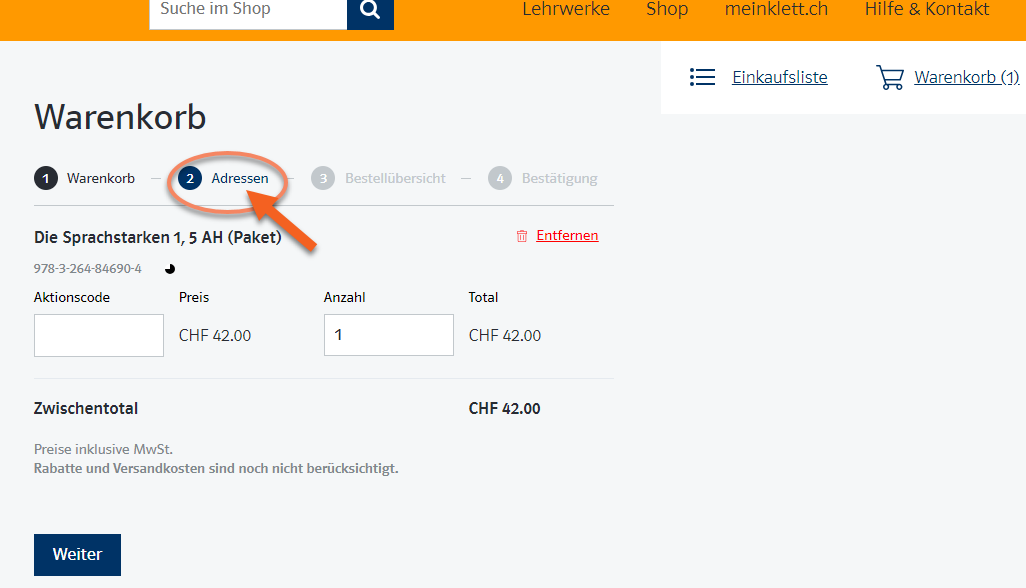Click the red trash can icon
This screenshot has height=588, width=1026.
click(522, 236)
